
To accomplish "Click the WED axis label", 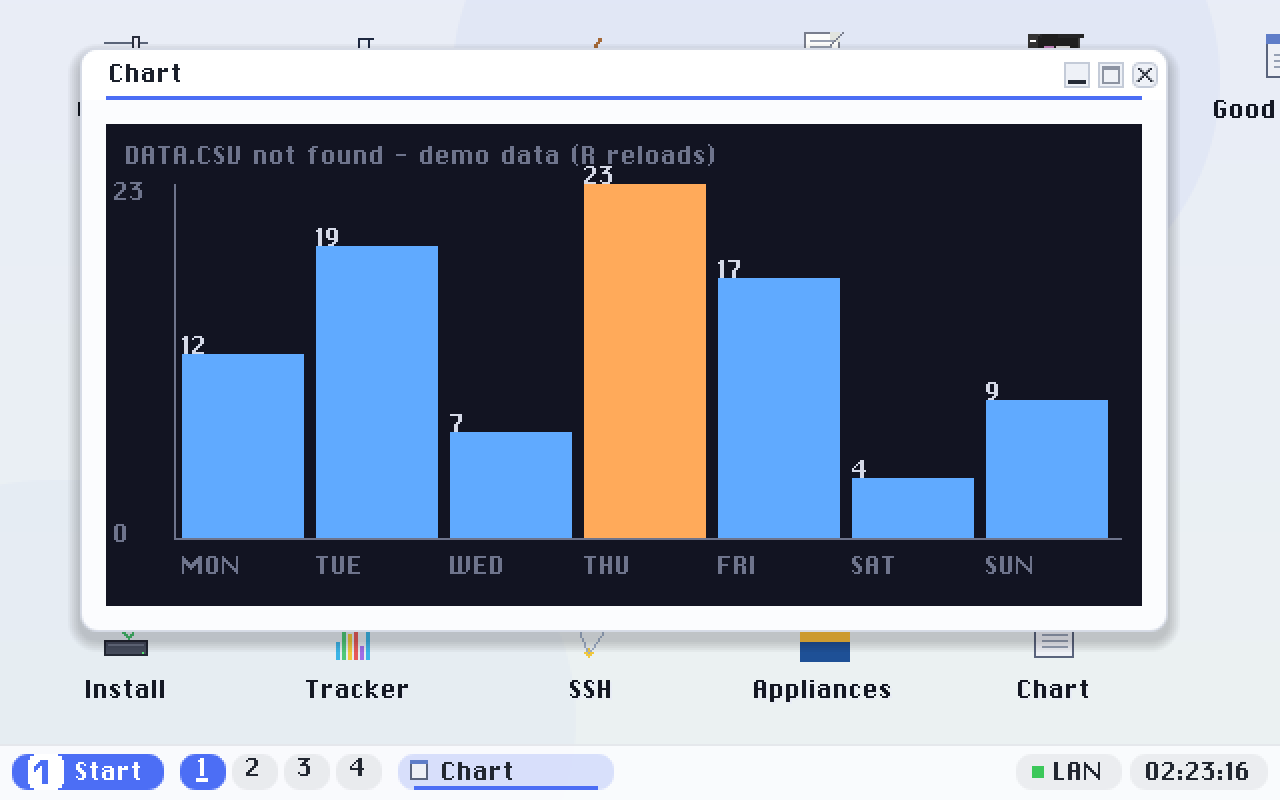I will tap(476, 566).
